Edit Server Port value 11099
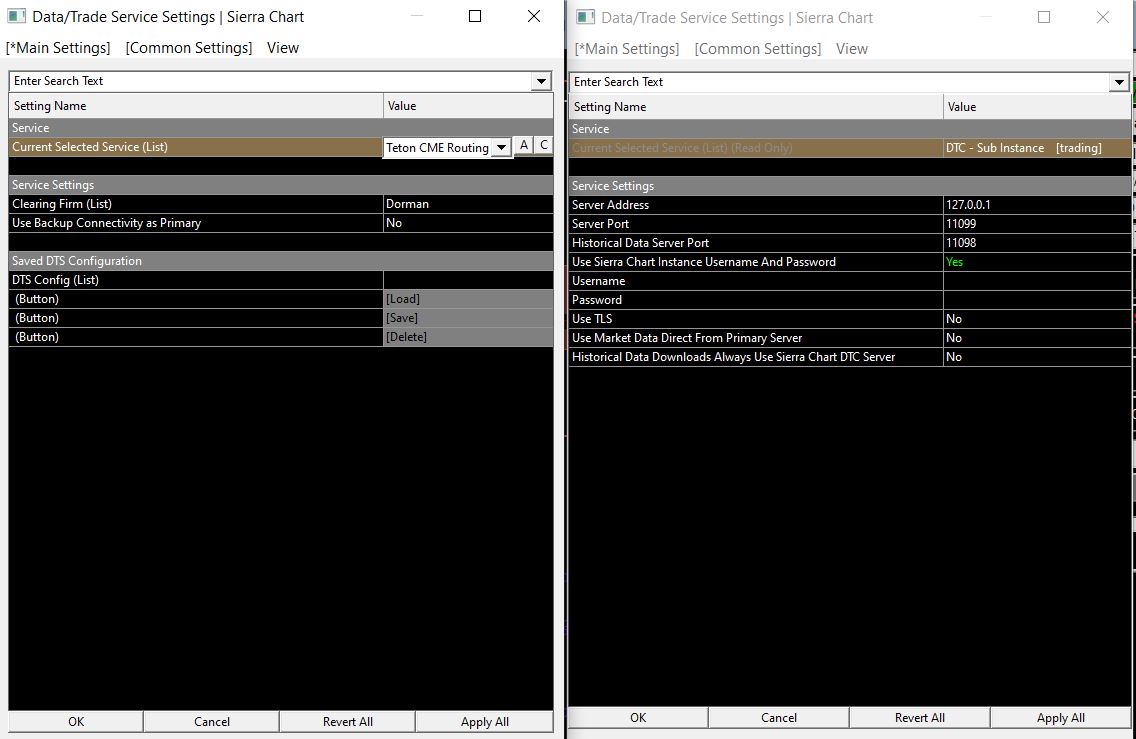This screenshot has width=1136, height=739. (1037, 224)
